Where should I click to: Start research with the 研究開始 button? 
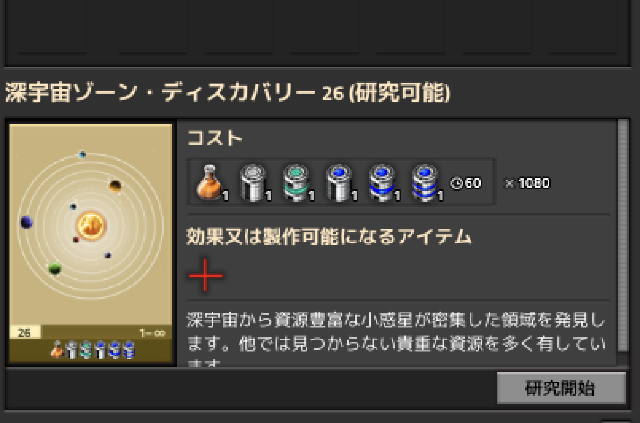[561, 387]
